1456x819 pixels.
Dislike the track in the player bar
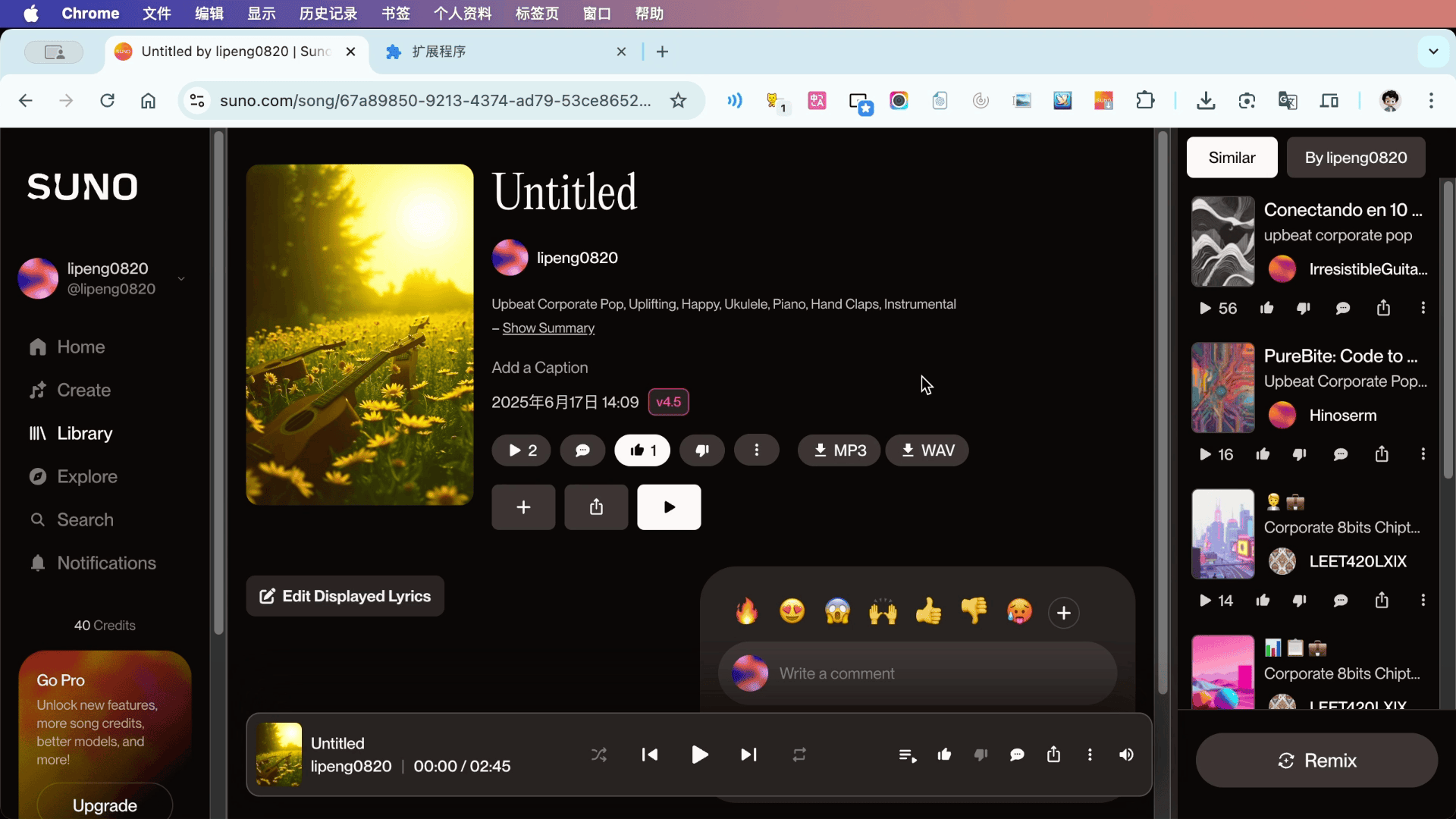point(981,755)
